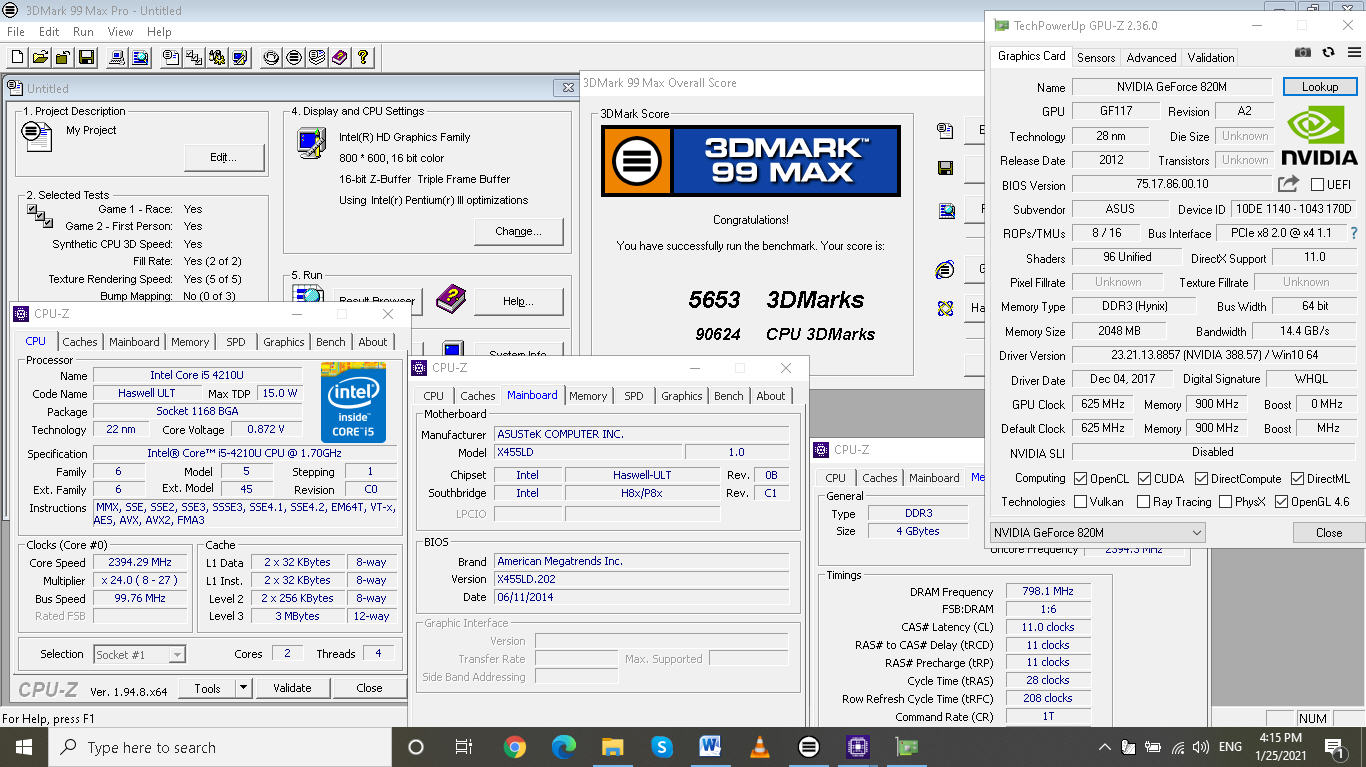
Task: Click Change... in Display and CPU Settings
Action: point(518,231)
